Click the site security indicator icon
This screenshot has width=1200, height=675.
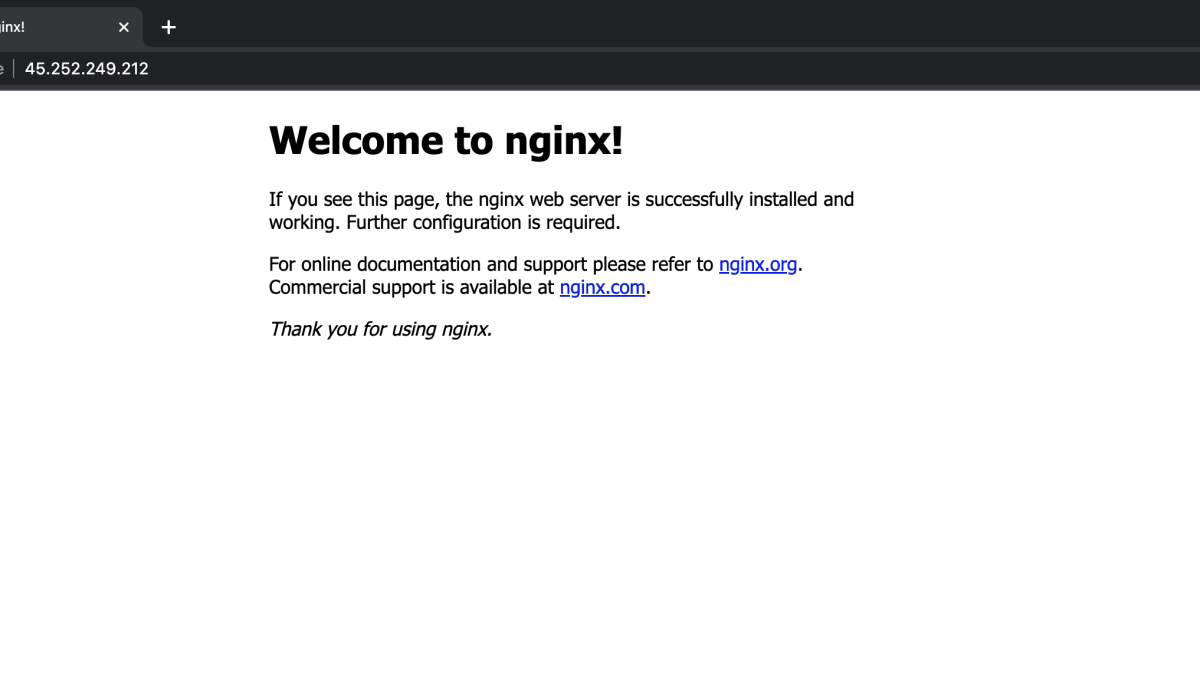click(x=2, y=68)
